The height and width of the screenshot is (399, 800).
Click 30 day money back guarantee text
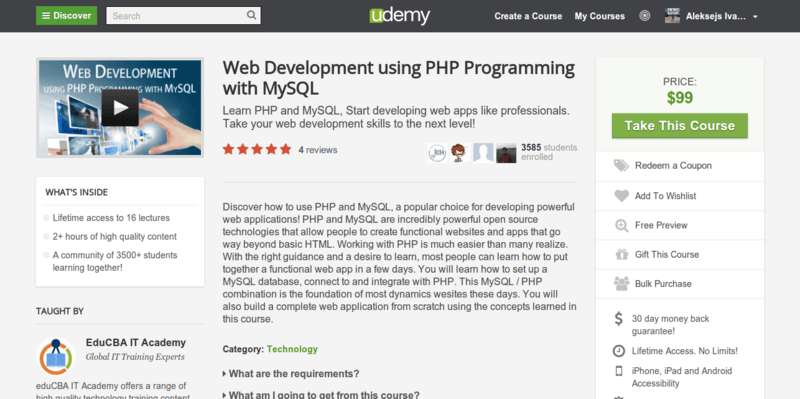670,325
